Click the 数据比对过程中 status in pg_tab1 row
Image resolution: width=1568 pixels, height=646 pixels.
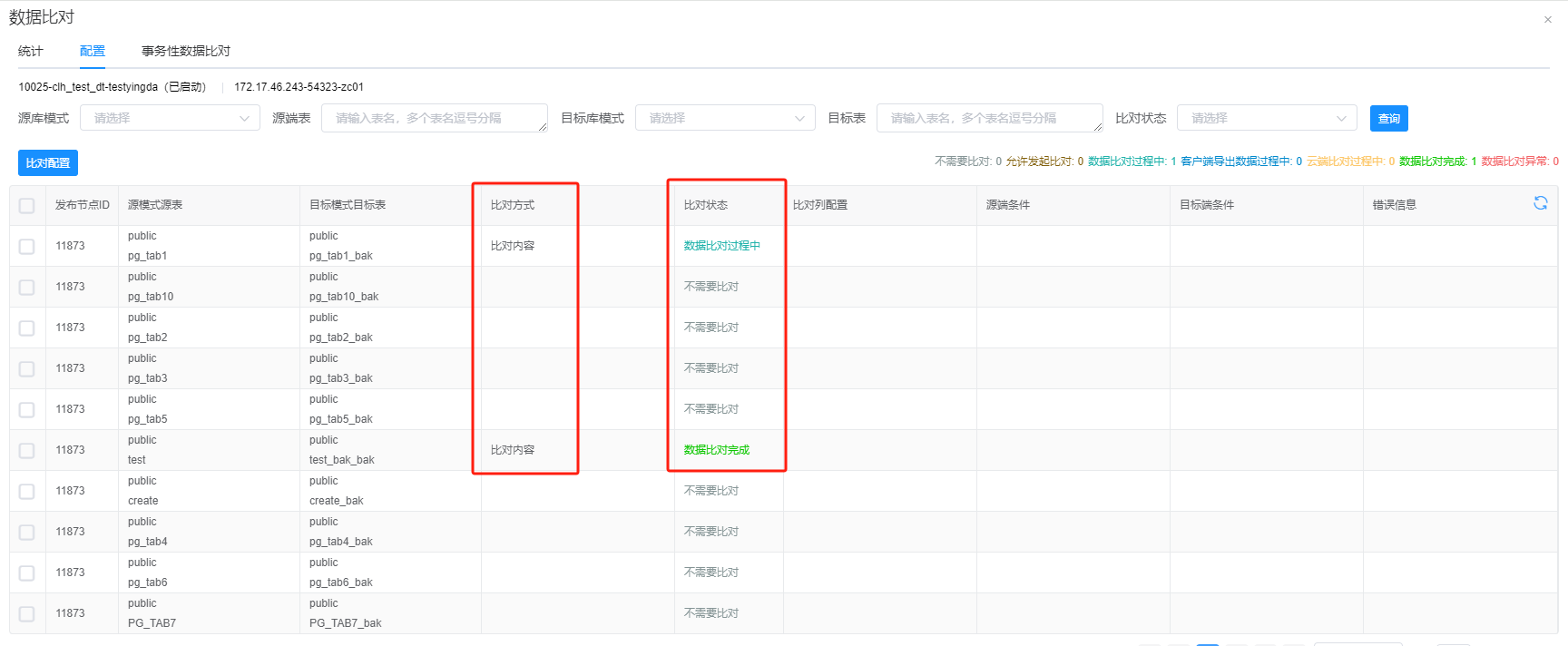[x=721, y=246]
